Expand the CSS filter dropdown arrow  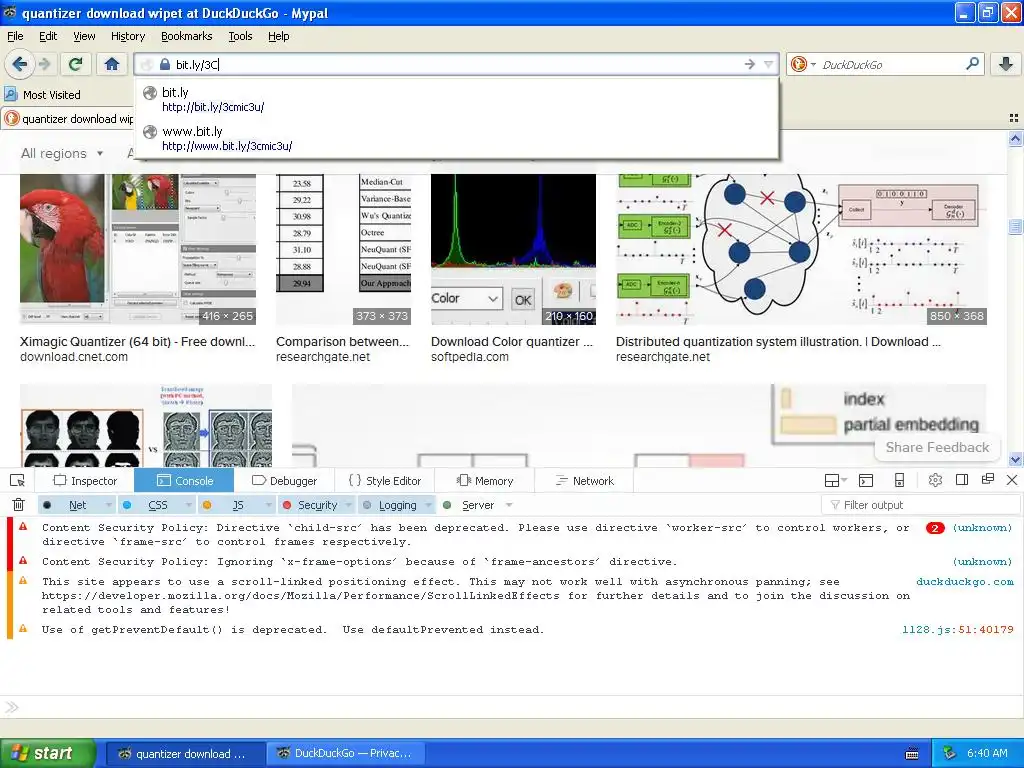click(x=189, y=505)
